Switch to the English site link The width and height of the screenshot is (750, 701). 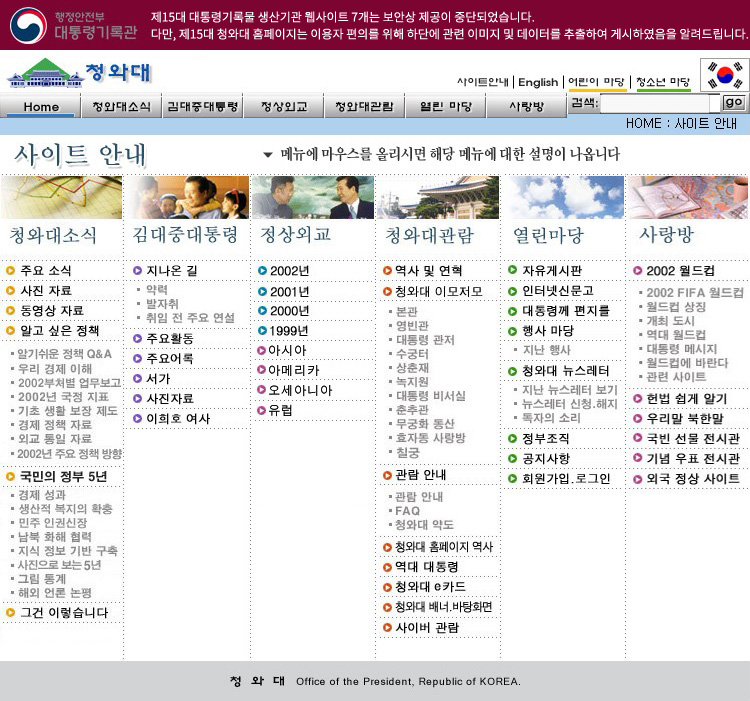538,82
